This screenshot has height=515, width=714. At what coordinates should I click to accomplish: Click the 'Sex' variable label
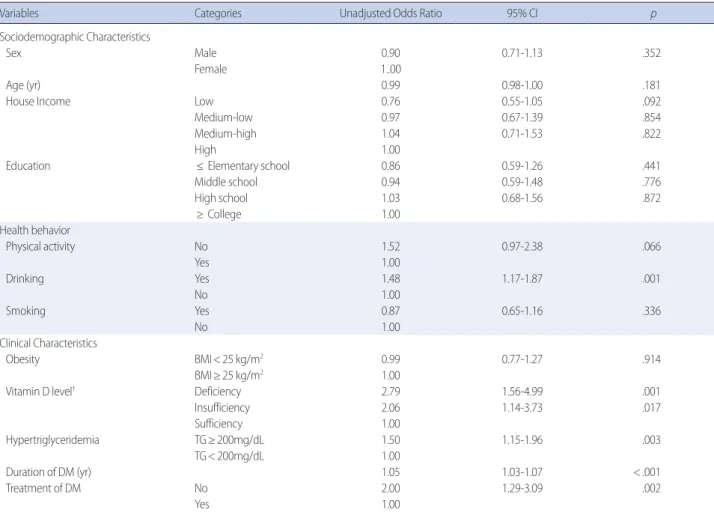14,53
